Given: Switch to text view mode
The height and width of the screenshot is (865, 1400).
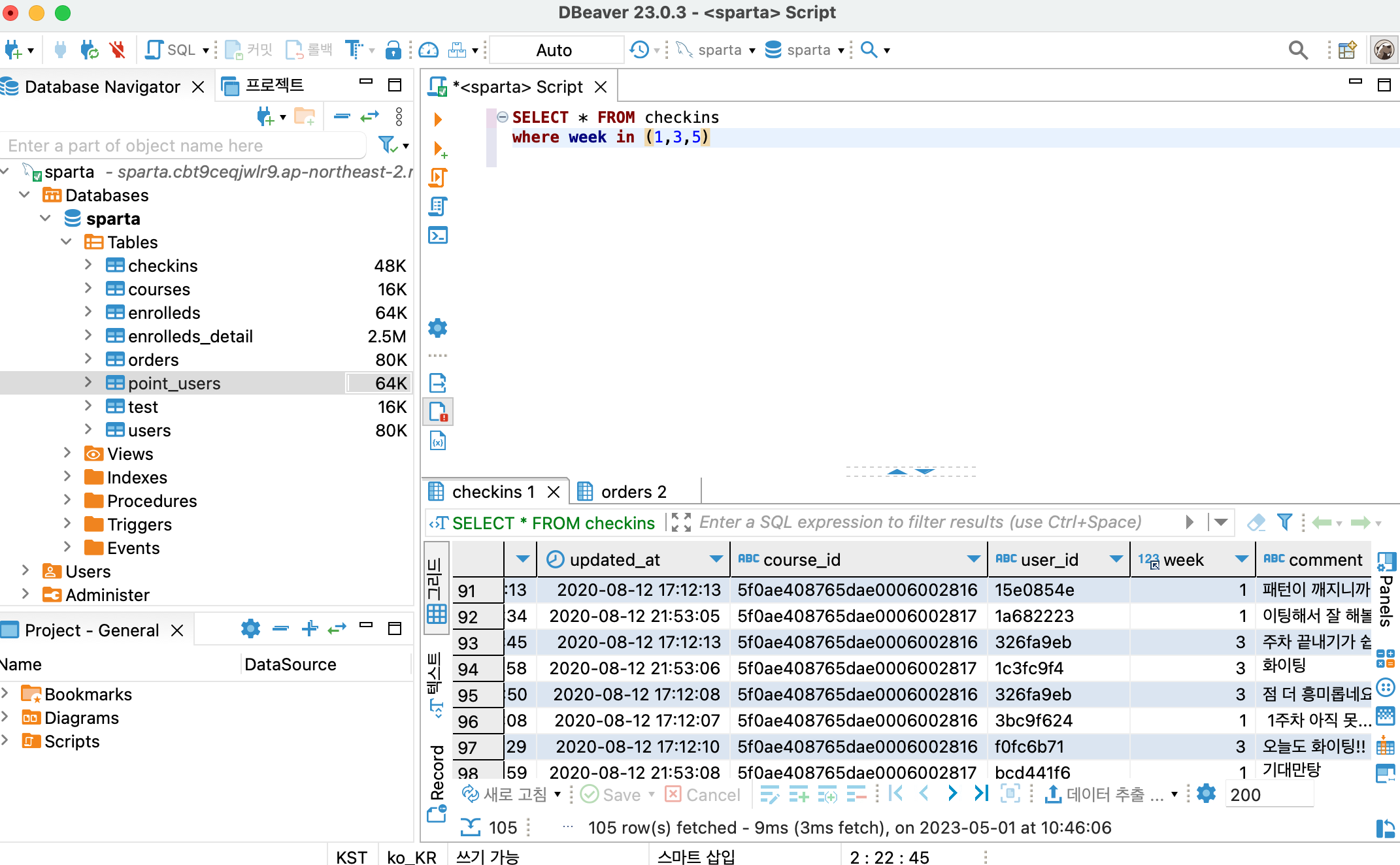Looking at the screenshot, I should pyautogui.click(x=435, y=685).
